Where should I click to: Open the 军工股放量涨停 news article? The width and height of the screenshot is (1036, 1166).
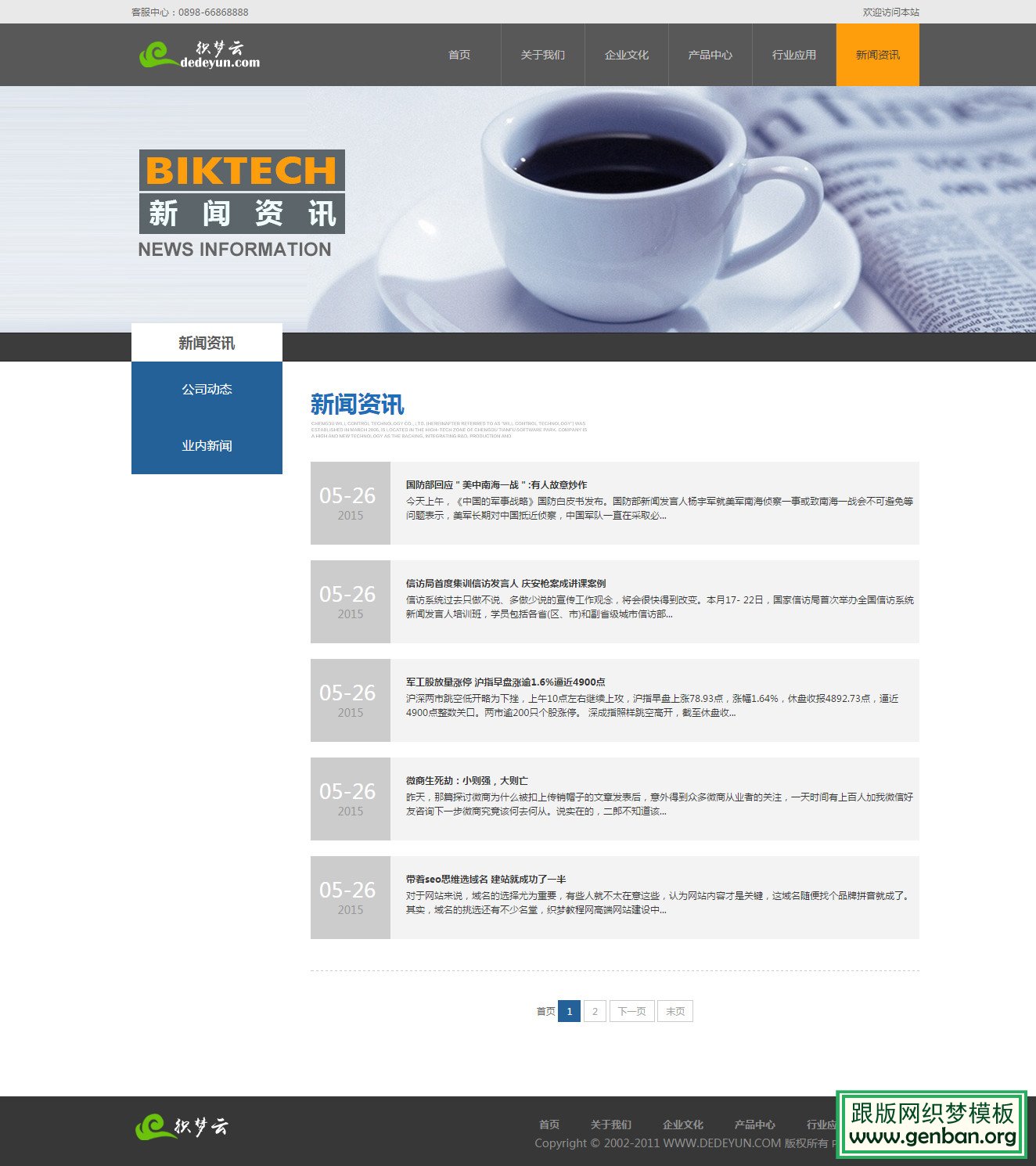point(505,682)
